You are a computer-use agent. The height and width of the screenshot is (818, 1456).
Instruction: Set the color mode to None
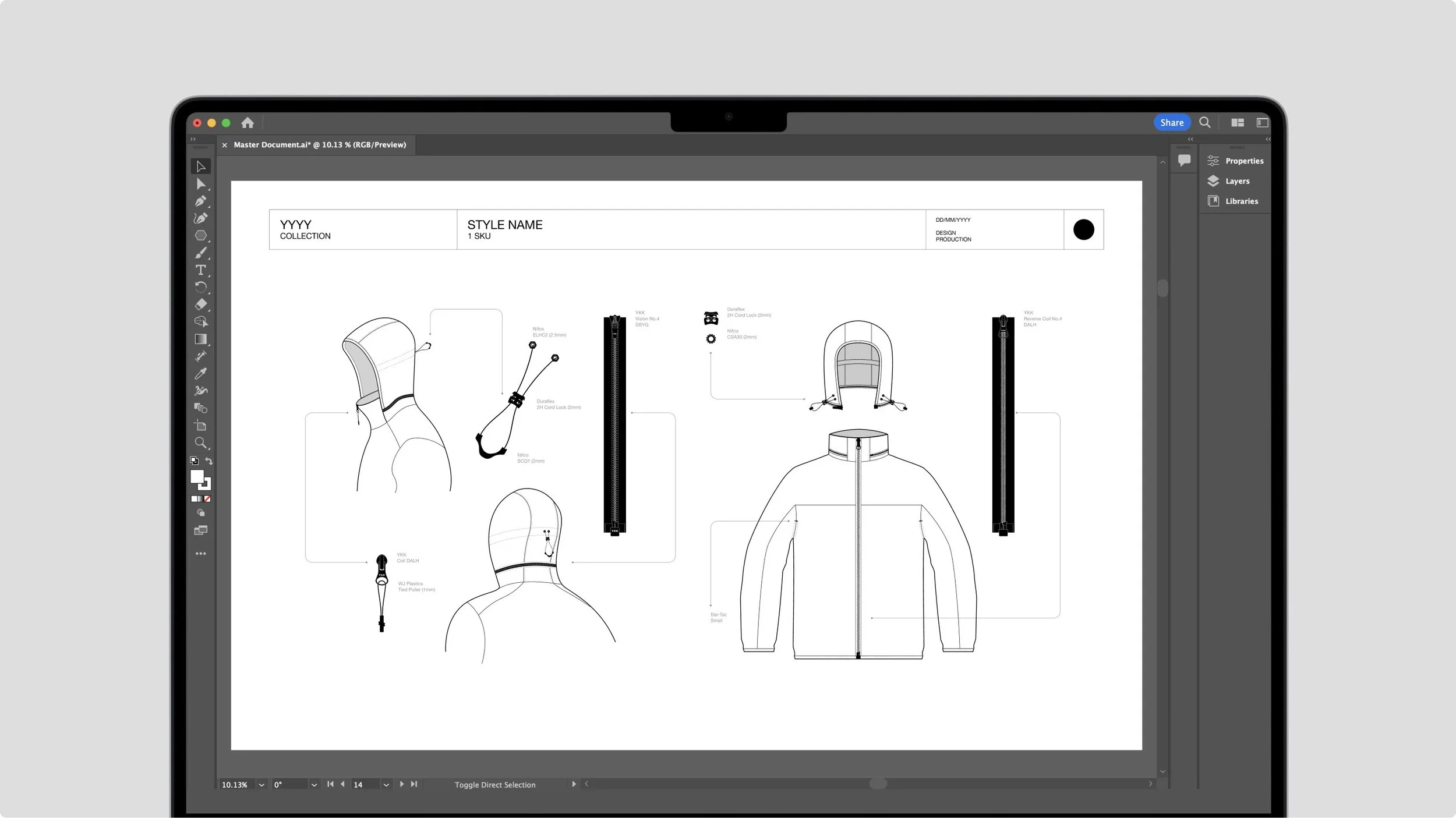click(x=207, y=499)
